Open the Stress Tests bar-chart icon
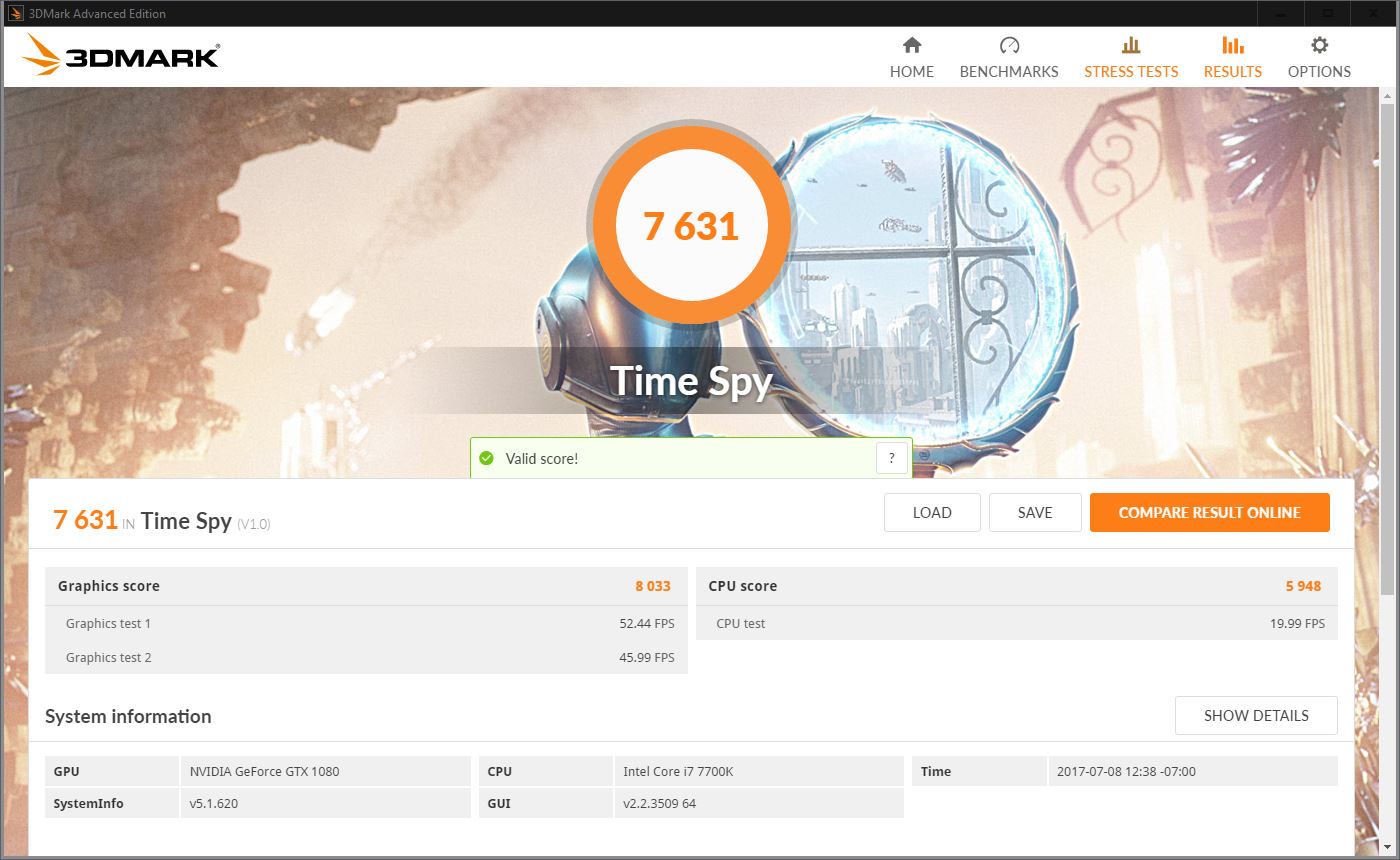This screenshot has height=860, width=1400. point(1131,45)
